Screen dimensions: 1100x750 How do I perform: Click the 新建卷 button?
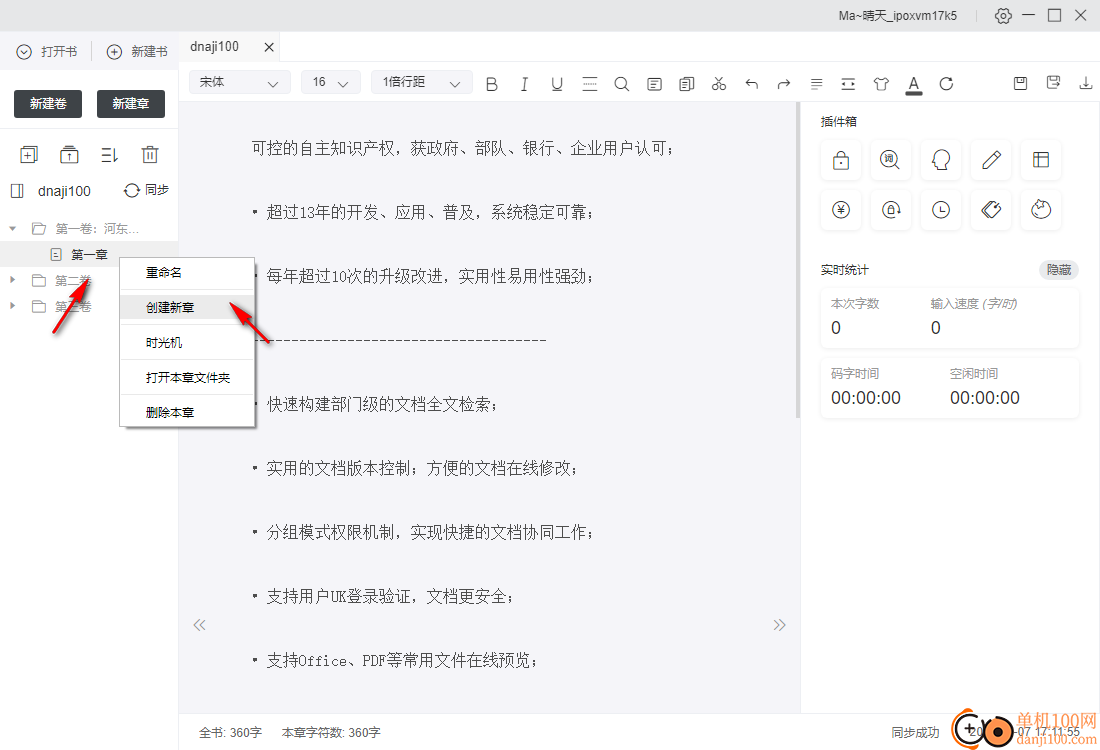(x=48, y=104)
